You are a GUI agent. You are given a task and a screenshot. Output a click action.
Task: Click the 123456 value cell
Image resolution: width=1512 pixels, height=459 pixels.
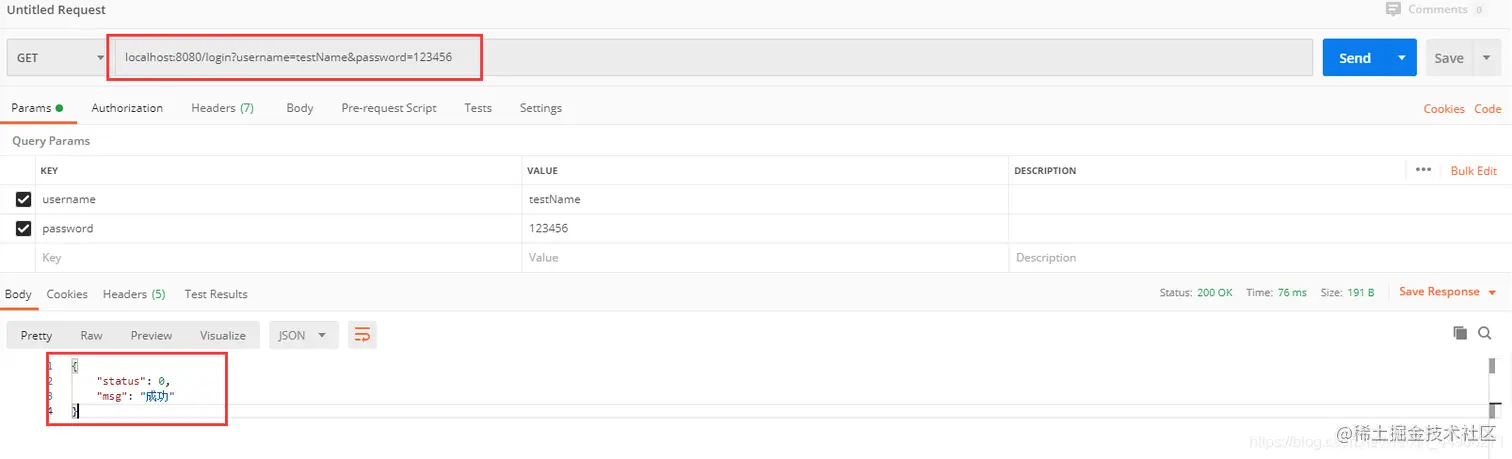pyautogui.click(x=765, y=228)
